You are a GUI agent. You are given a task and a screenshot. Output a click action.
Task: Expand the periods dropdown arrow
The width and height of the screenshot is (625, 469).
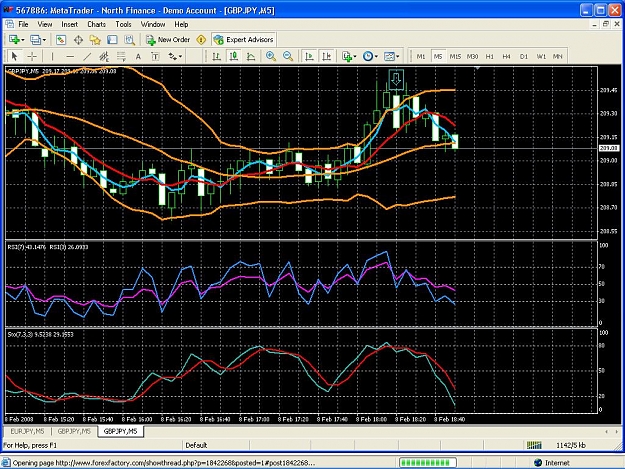click(376, 57)
